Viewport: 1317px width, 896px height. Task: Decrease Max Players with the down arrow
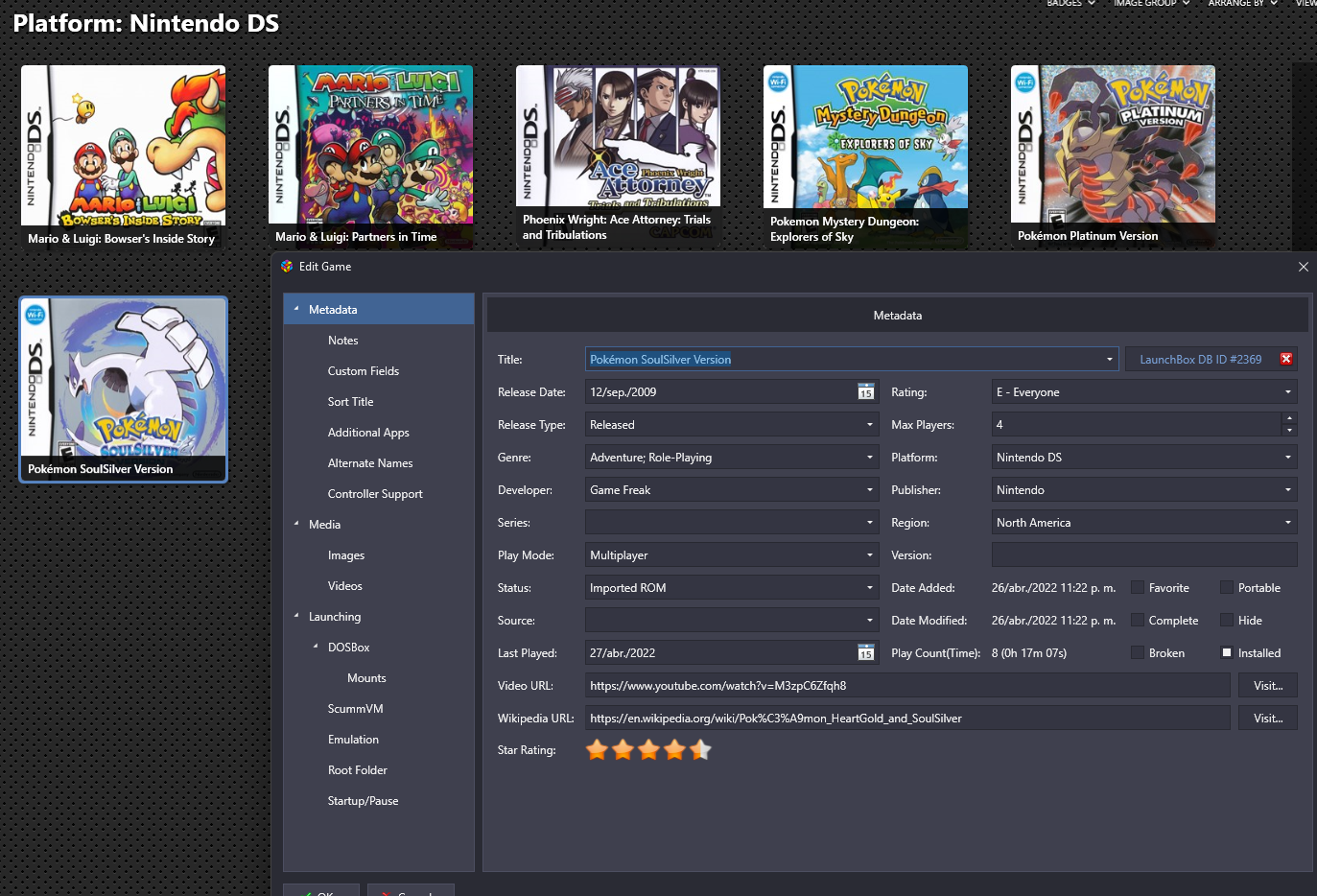tap(1289, 431)
